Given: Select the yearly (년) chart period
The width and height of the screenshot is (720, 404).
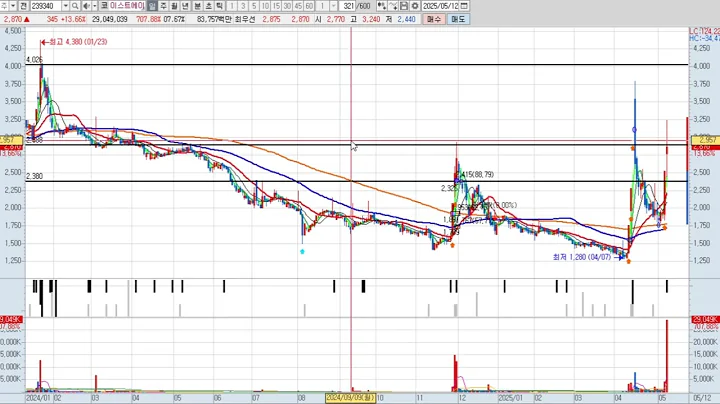Looking at the screenshot, I should coord(186,6).
